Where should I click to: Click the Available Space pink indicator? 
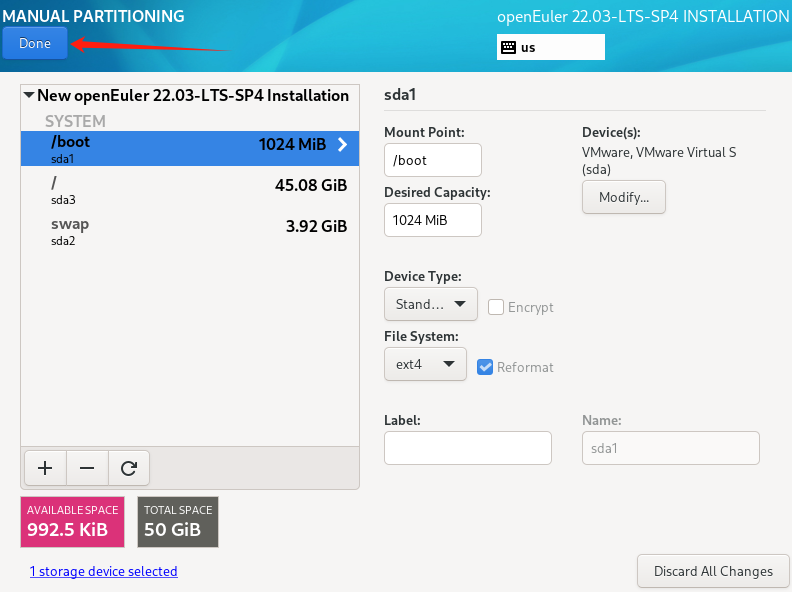point(72,522)
